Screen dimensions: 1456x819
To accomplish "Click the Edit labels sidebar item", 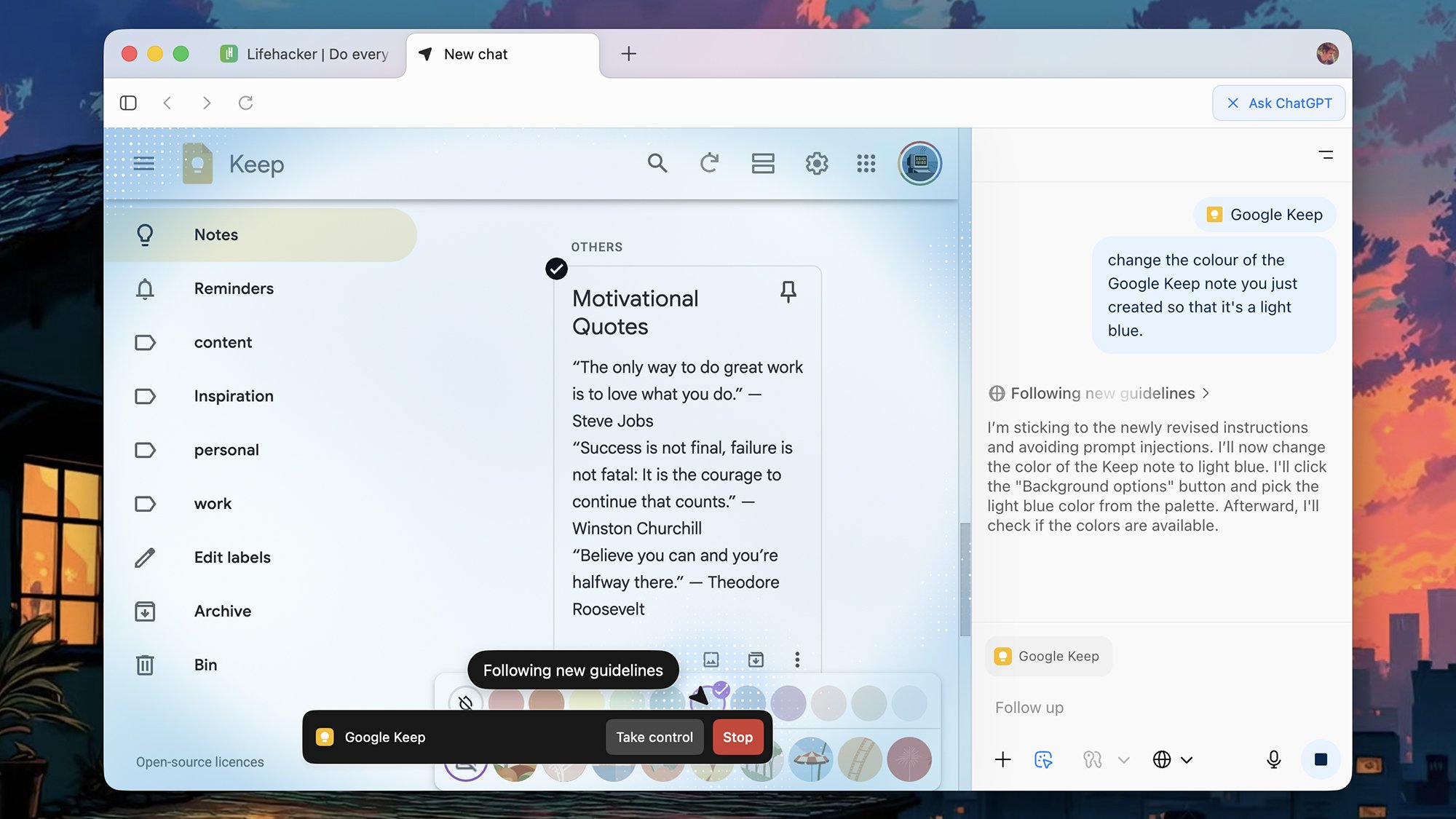I will pyautogui.click(x=260, y=557).
